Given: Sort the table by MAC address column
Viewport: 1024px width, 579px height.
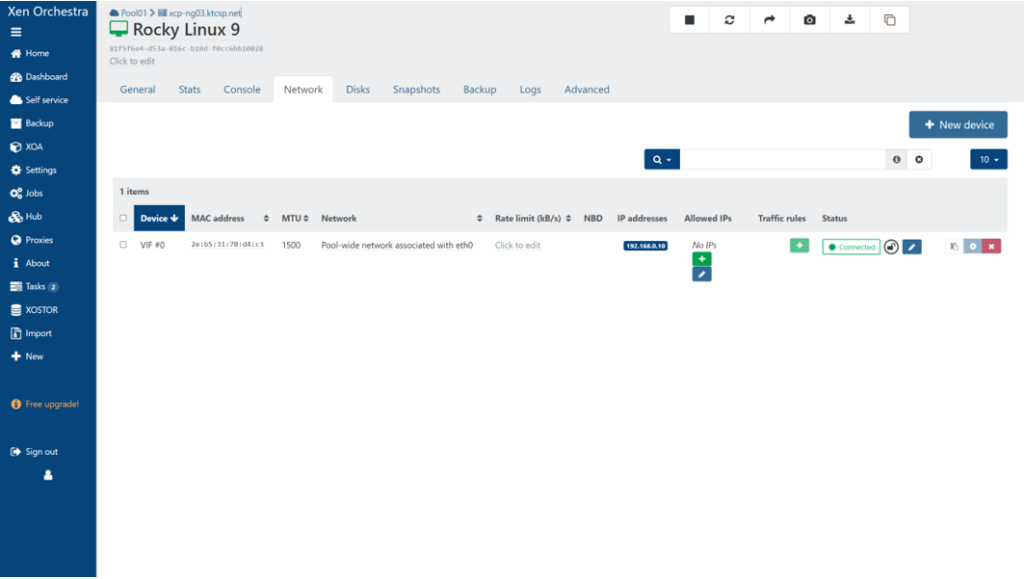Looking at the screenshot, I should [230, 218].
